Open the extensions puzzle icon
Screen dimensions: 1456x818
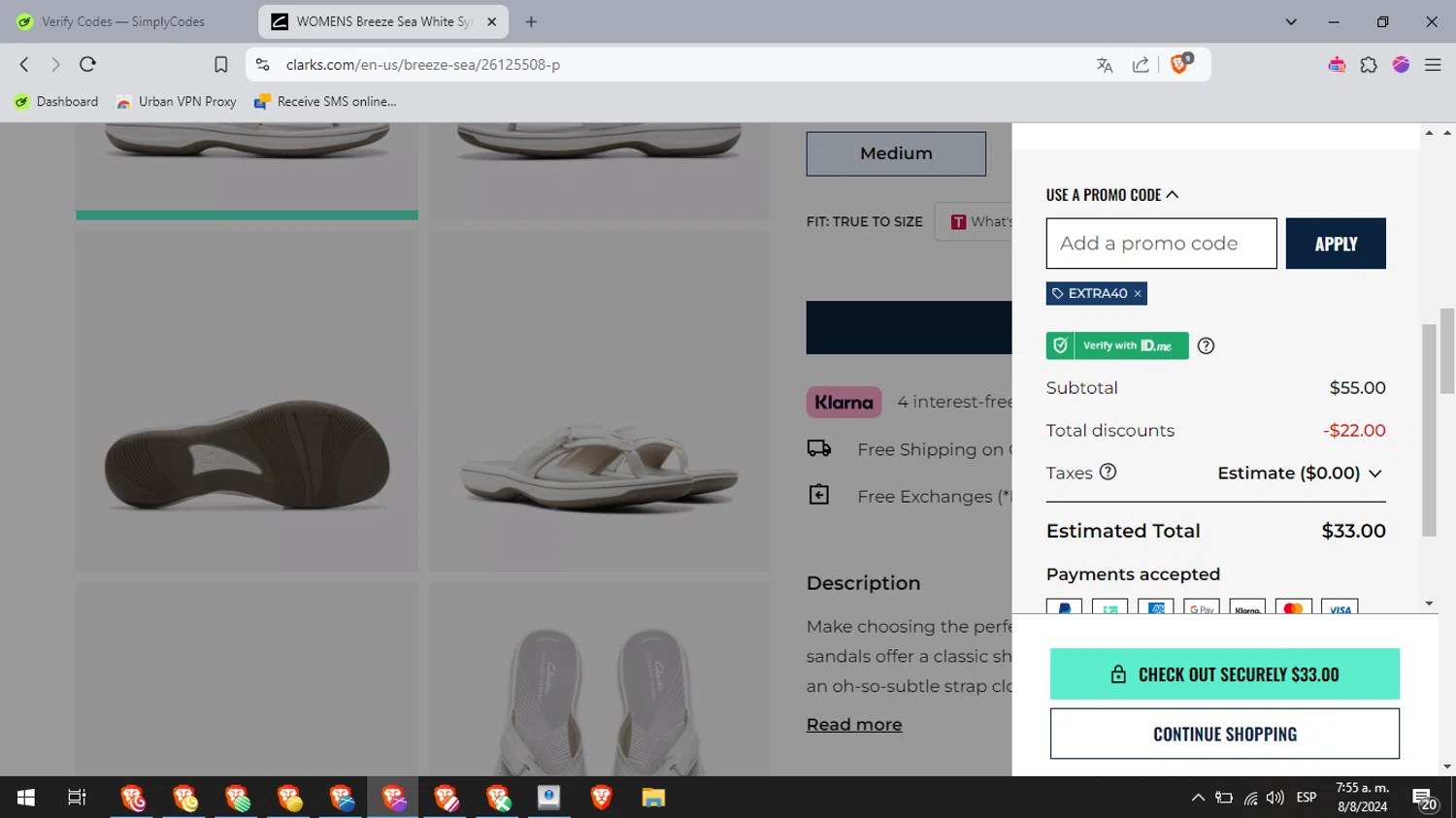1369,65
